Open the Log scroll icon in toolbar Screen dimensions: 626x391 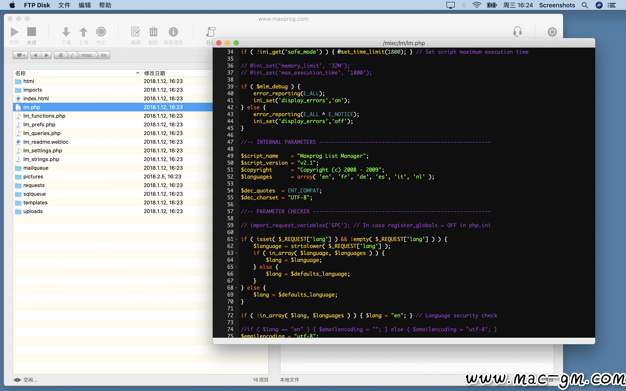point(210,32)
